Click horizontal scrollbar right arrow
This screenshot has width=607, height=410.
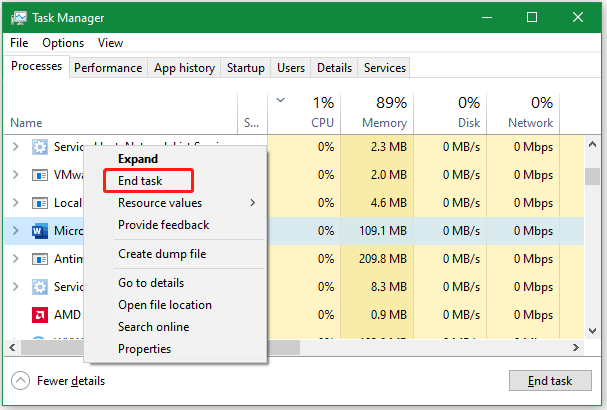point(576,348)
